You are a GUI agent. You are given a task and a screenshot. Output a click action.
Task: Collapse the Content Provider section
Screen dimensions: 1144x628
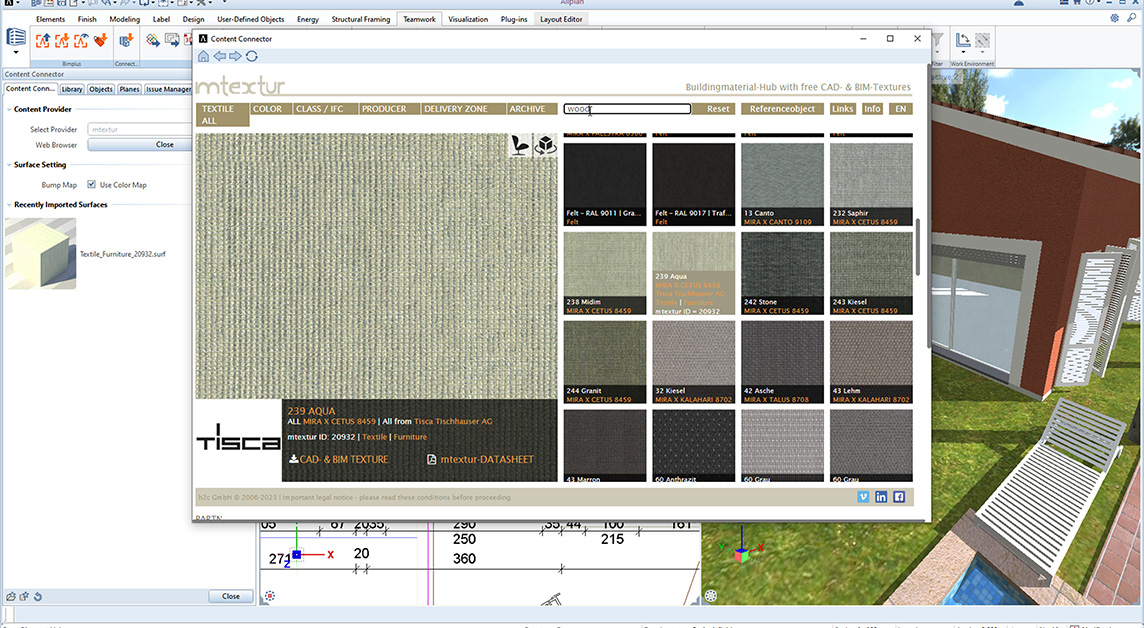(9, 109)
